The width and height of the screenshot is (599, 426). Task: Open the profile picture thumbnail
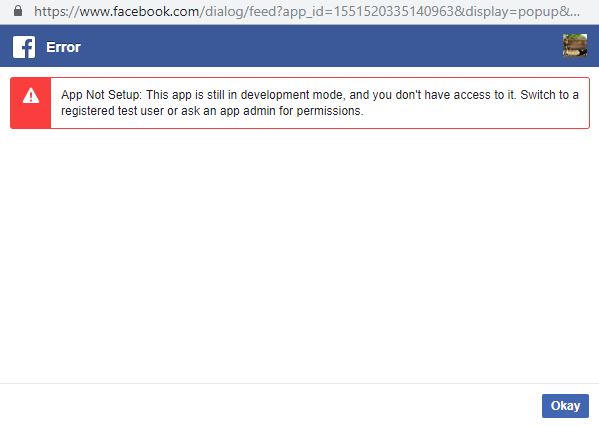click(x=575, y=45)
